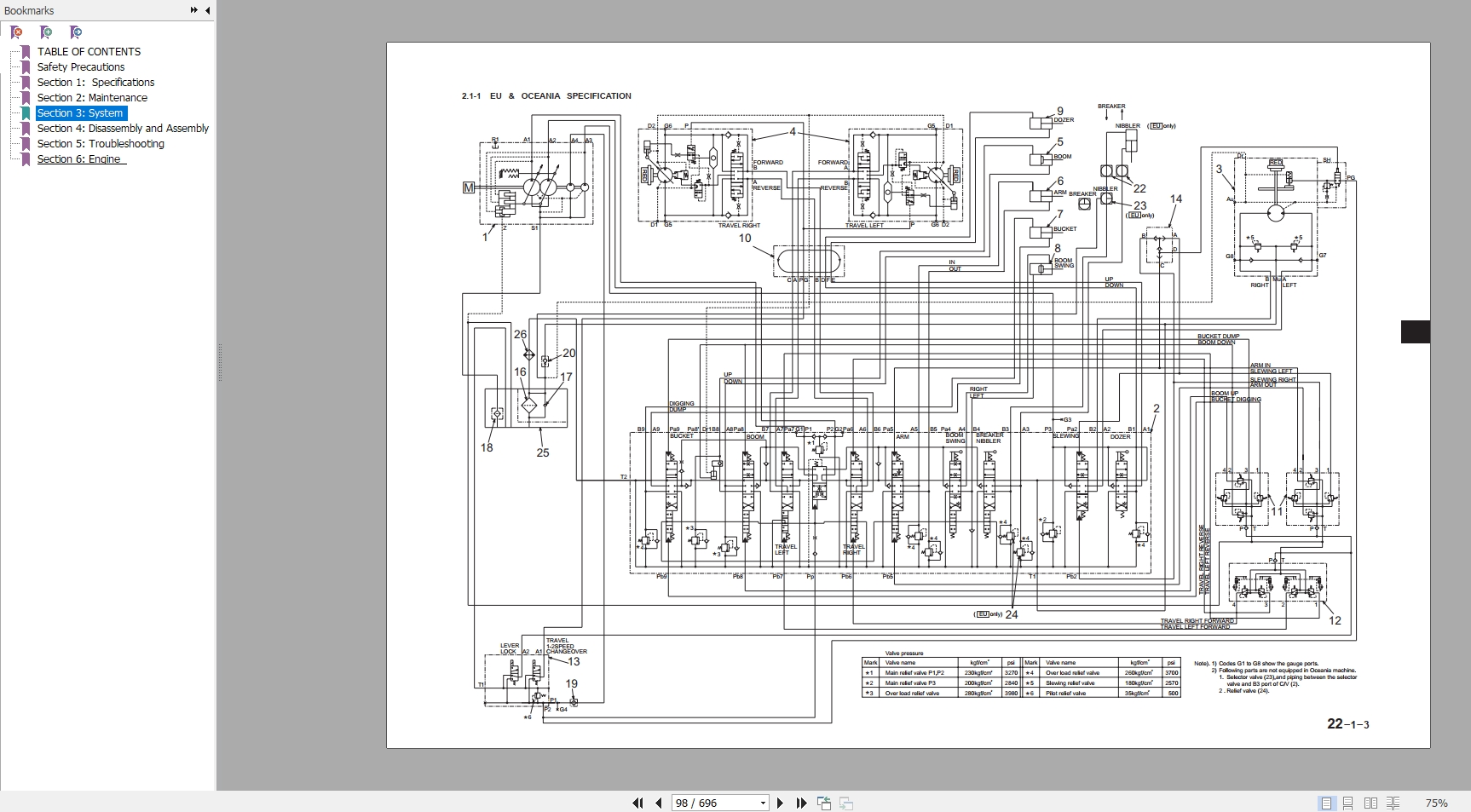This screenshot has width=1471, height=812.
Task: Jump to the first page
Action: (637, 803)
